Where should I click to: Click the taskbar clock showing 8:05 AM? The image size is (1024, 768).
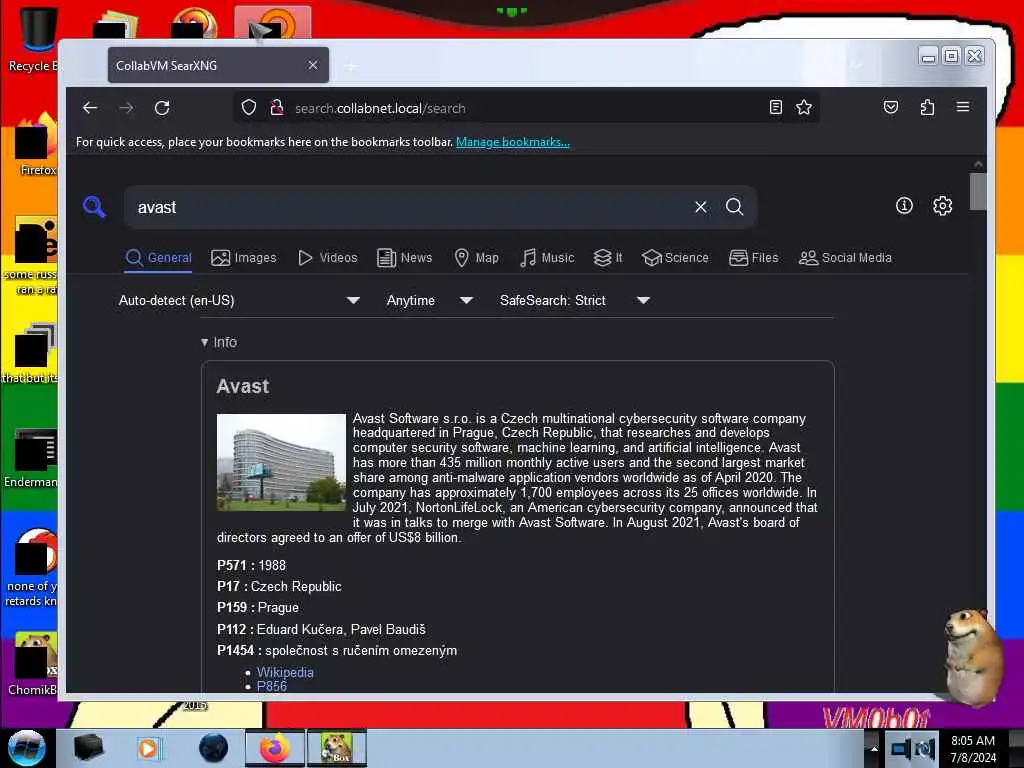(x=972, y=749)
